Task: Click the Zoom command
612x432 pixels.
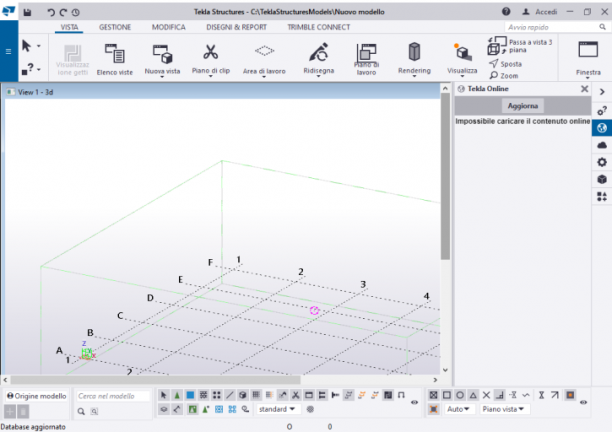Action: 504,75
